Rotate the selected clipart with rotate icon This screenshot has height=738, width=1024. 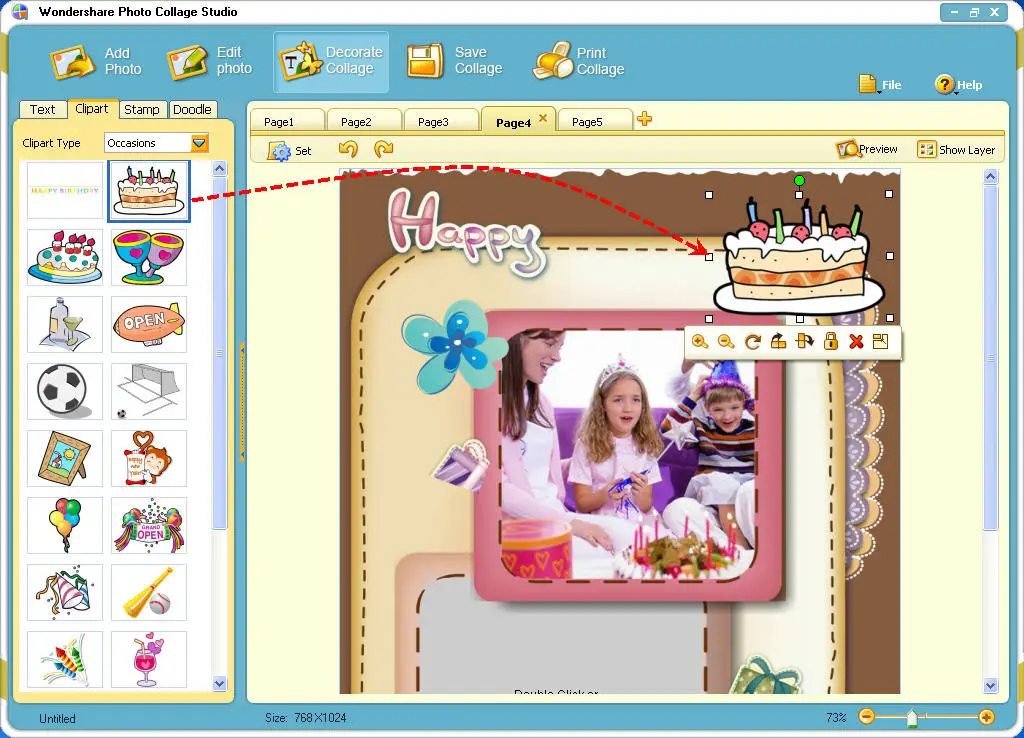[x=752, y=342]
